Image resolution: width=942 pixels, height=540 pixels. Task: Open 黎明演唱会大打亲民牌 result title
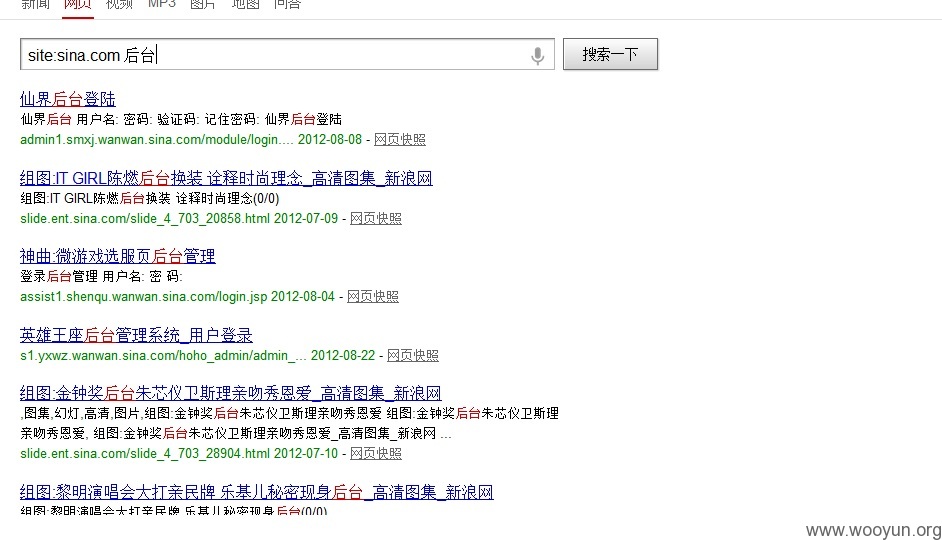click(x=257, y=492)
